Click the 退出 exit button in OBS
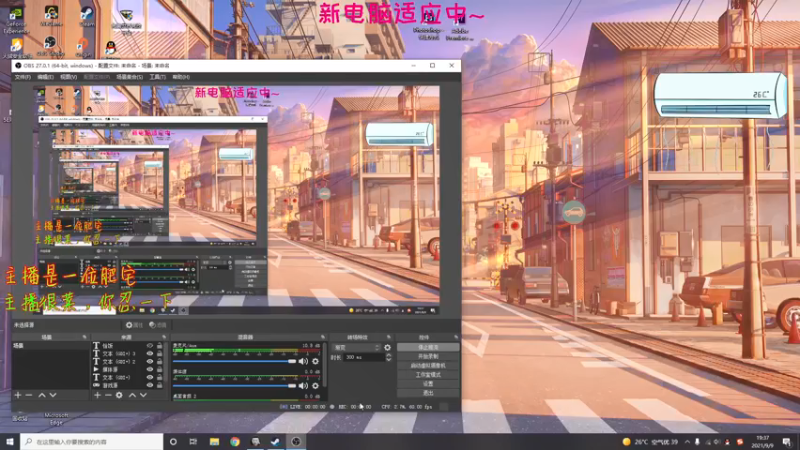Screen dimensions: 800x450 (428, 393)
